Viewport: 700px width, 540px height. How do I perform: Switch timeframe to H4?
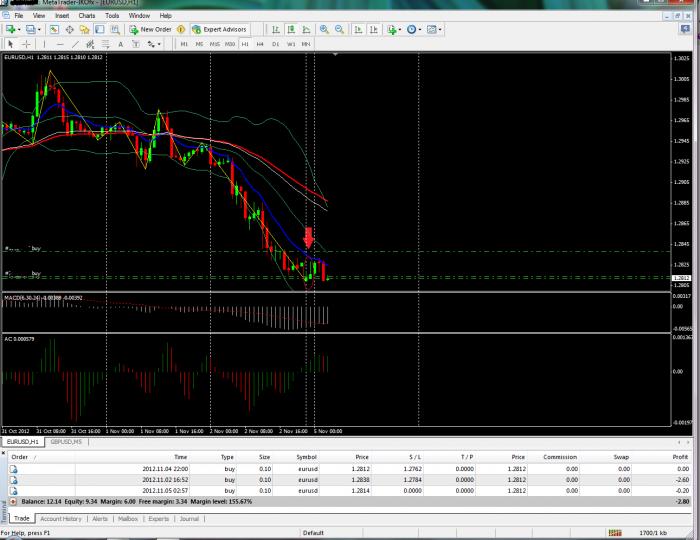coord(260,44)
